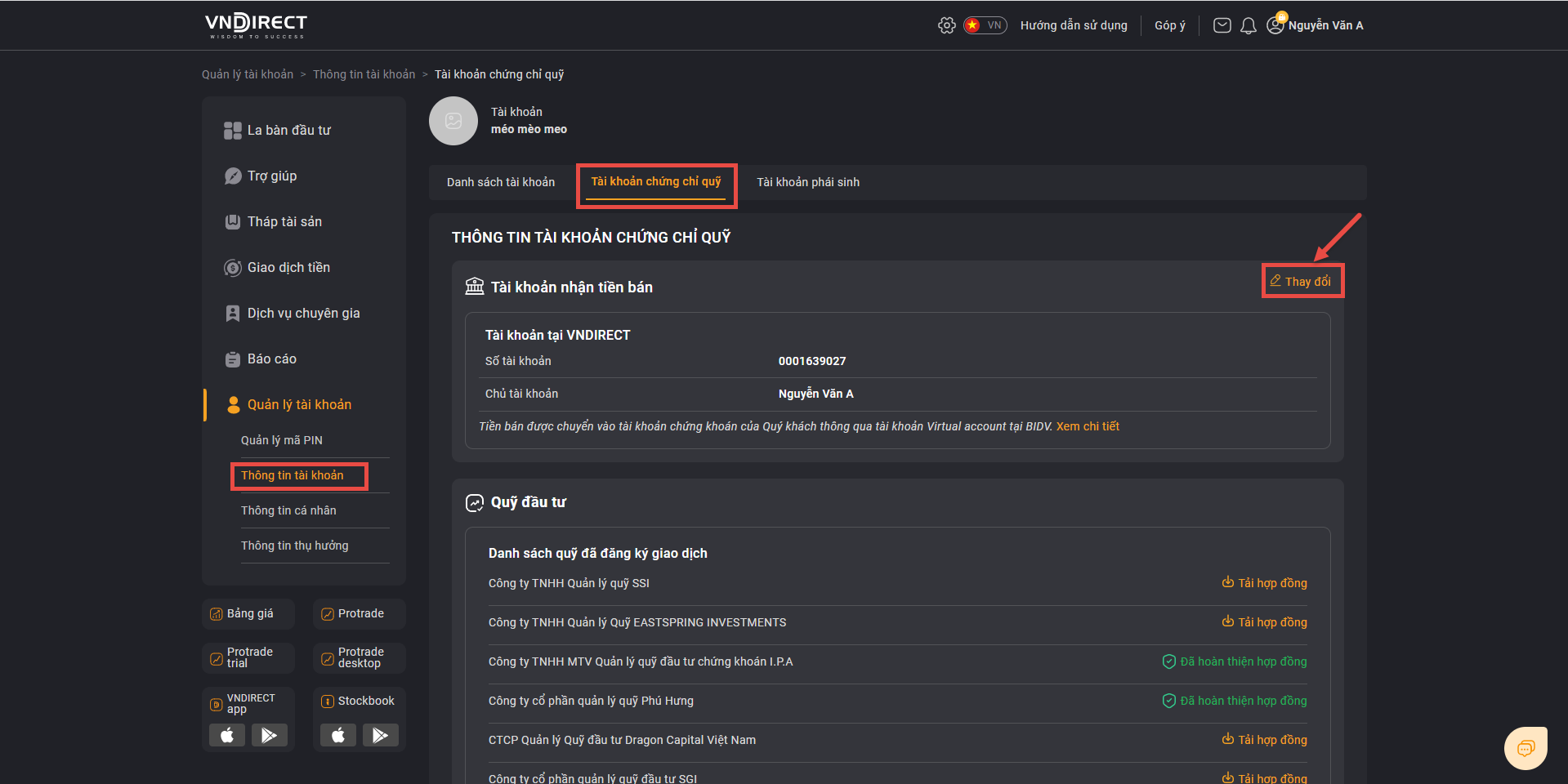The width and height of the screenshot is (1568, 784).
Task: Select Thông tin thụ hưởng submenu
Action: (294, 546)
